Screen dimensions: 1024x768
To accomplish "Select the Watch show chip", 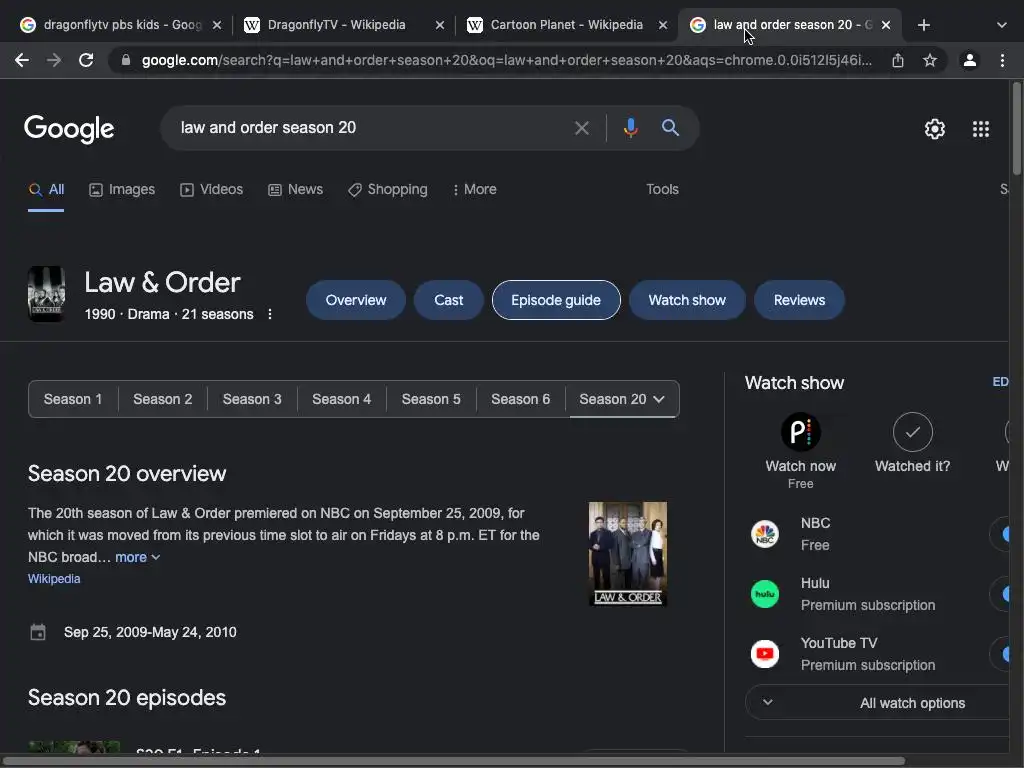I will coord(687,300).
